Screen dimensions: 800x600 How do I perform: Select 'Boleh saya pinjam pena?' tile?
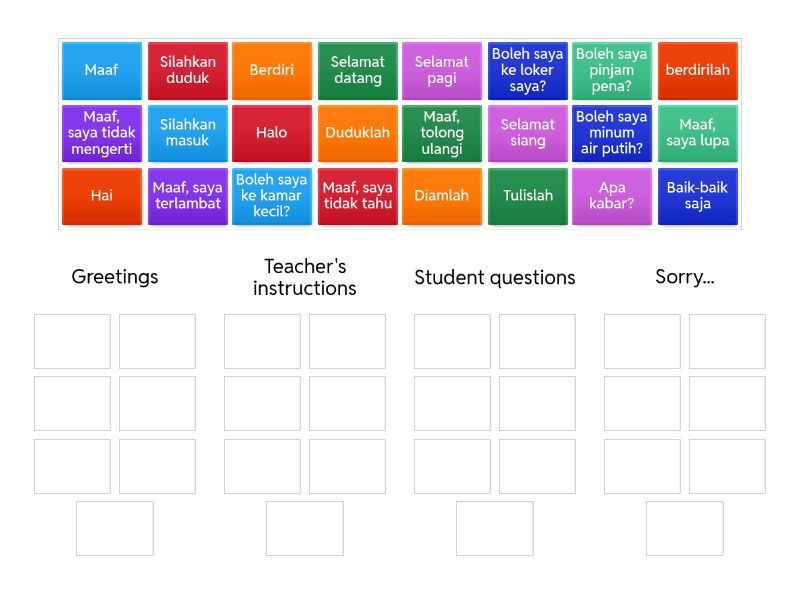tap(612, 70)
